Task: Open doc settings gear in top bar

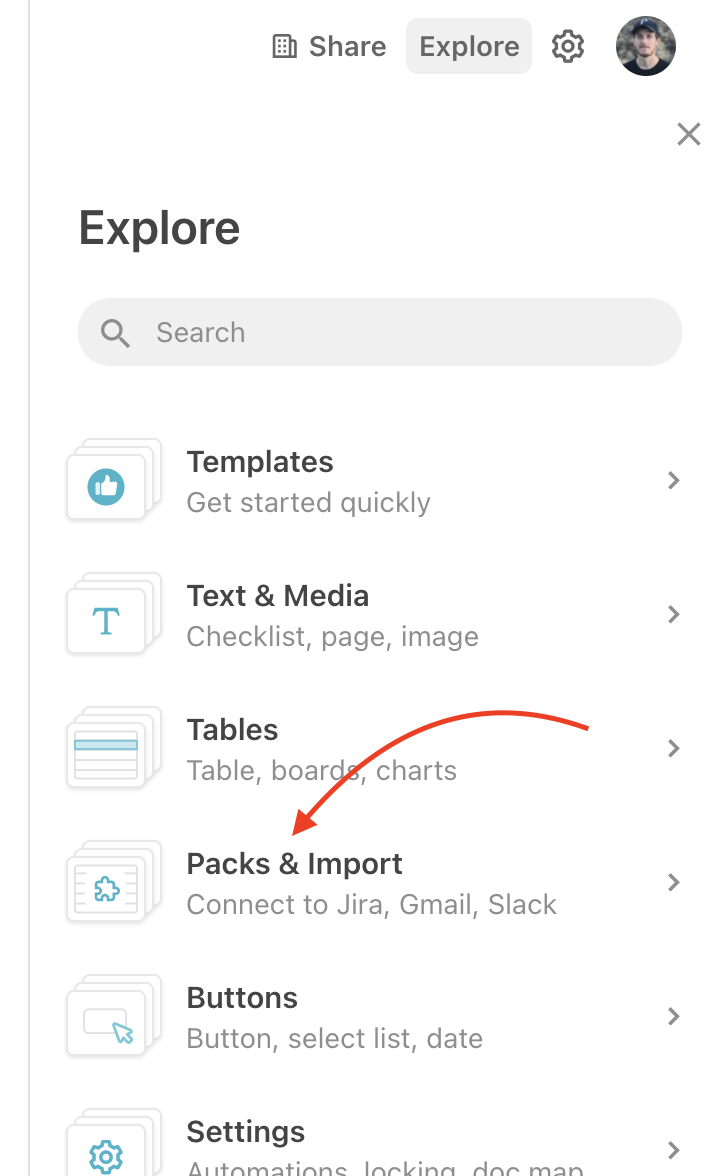Action: coord(568,46)
